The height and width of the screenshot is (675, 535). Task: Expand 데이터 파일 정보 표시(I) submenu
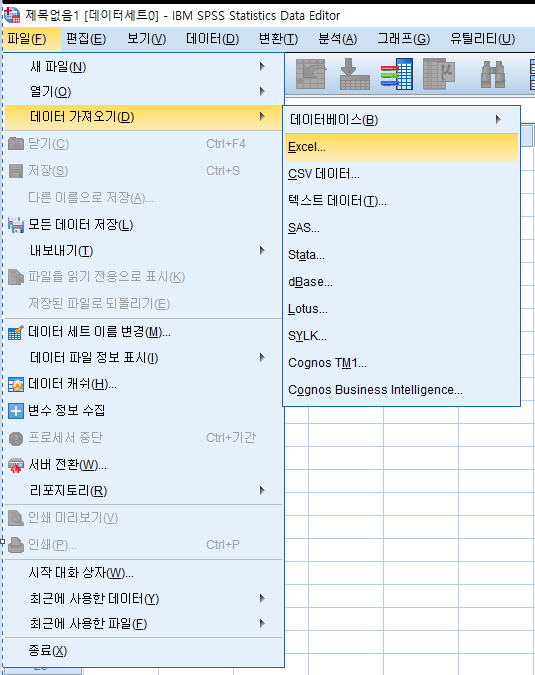[144, 358]
